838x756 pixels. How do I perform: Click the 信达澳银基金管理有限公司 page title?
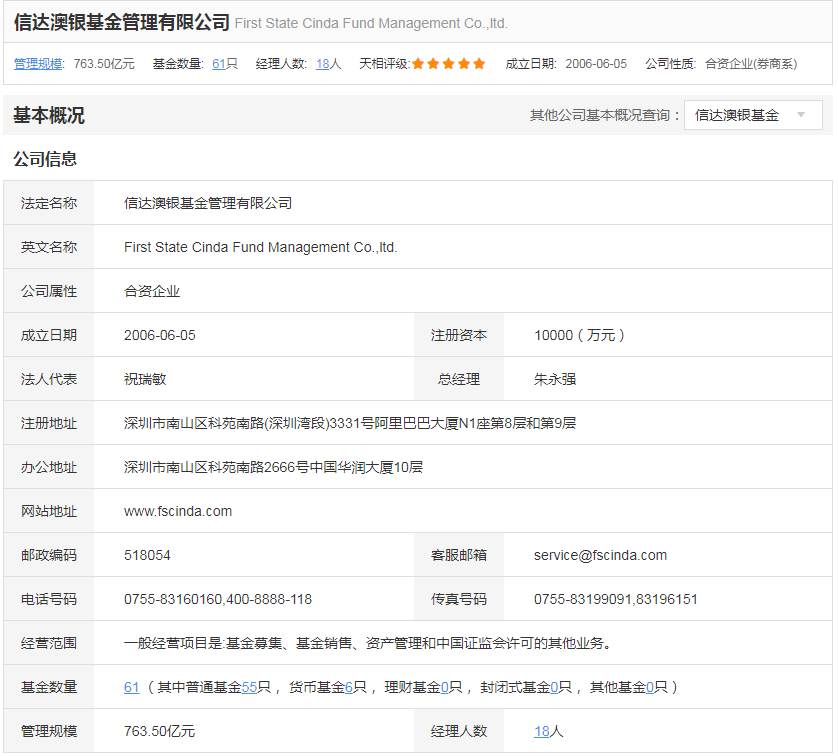click(x=121, y=22)
